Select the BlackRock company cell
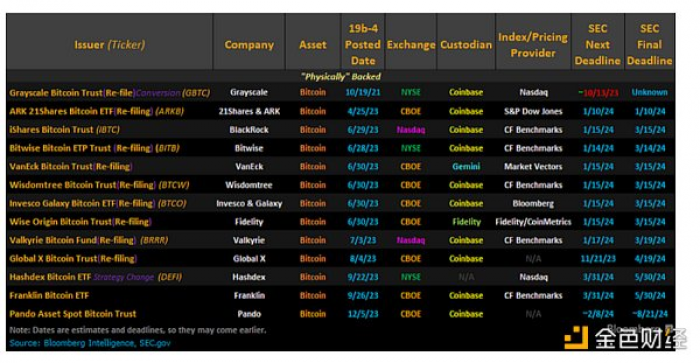The image size is (700, 363). pos(249,130)
